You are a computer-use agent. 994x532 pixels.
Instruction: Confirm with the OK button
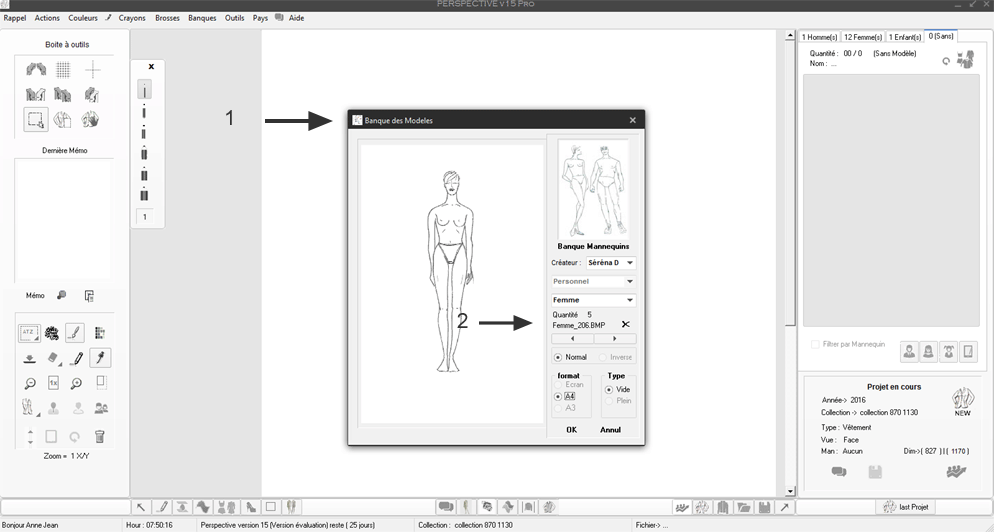pyautogui.click(x=571, y=430)
